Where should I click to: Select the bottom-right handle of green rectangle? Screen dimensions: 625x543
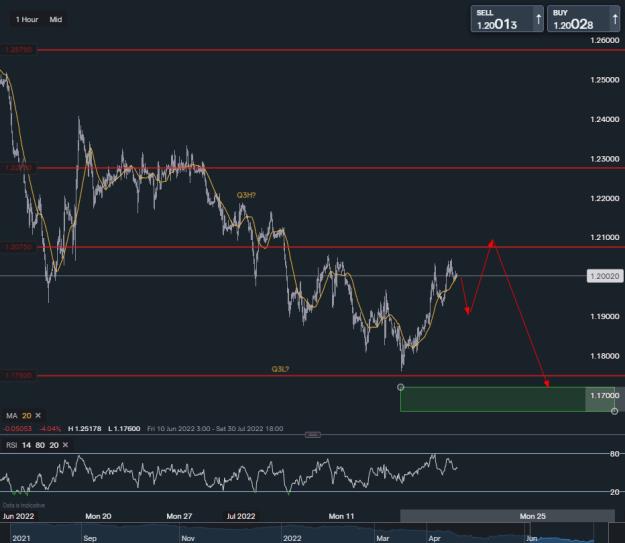click(614, 411)
